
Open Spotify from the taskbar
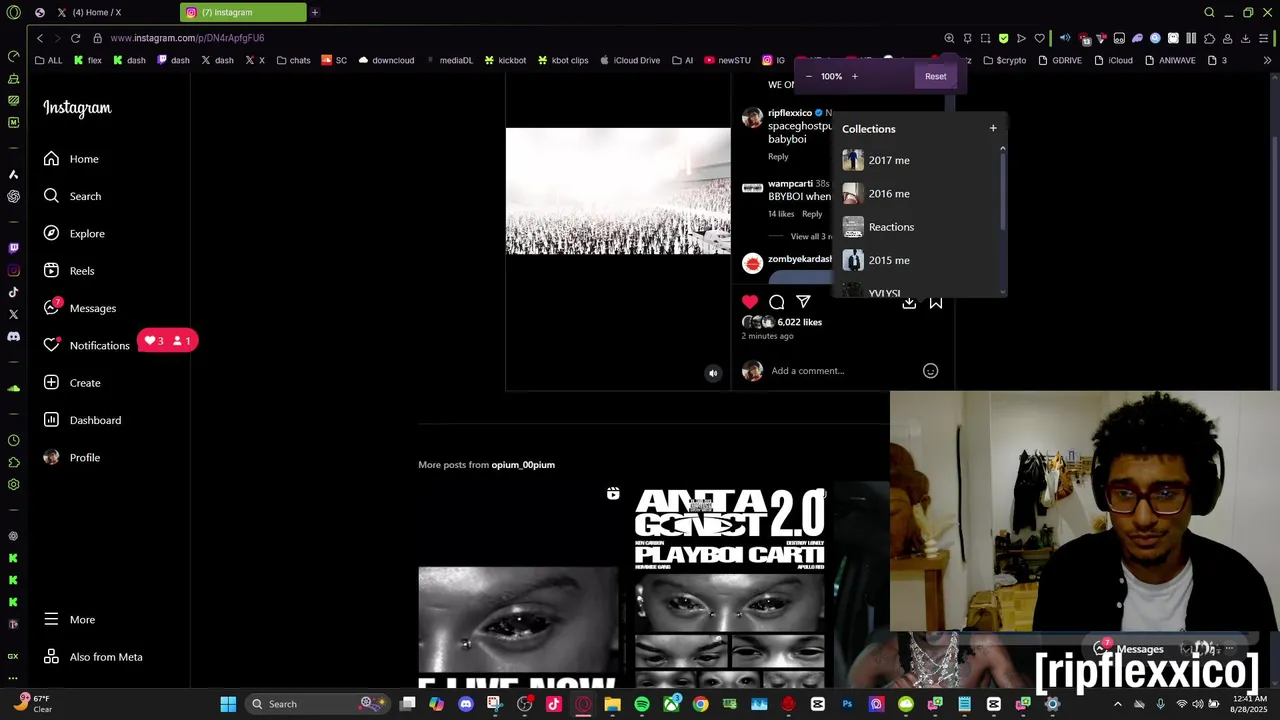642,704
